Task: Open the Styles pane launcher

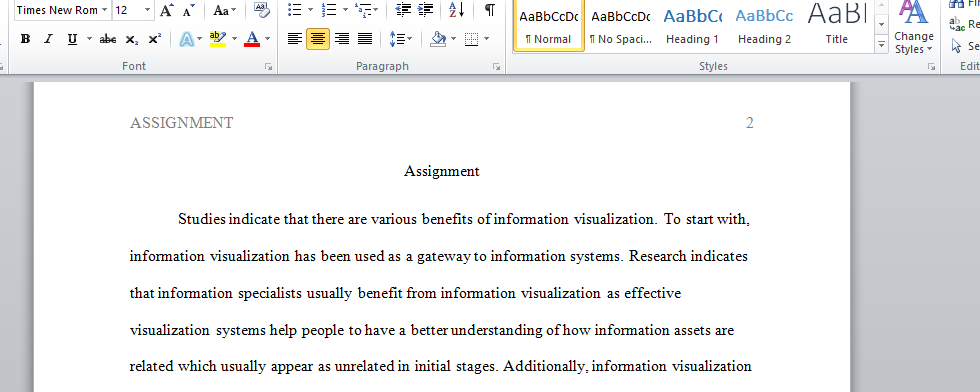Action: 931,66
